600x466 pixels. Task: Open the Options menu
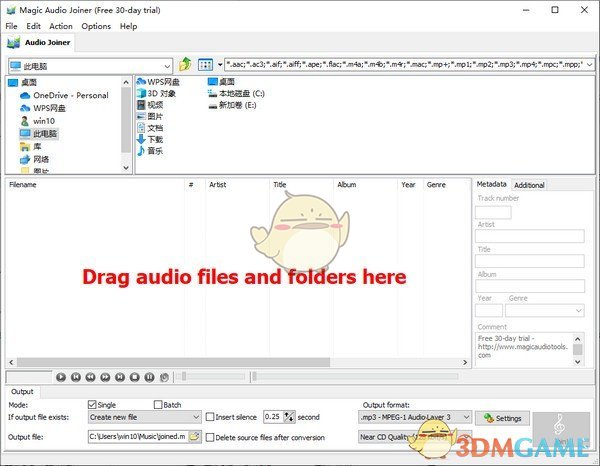pos(96,26)
